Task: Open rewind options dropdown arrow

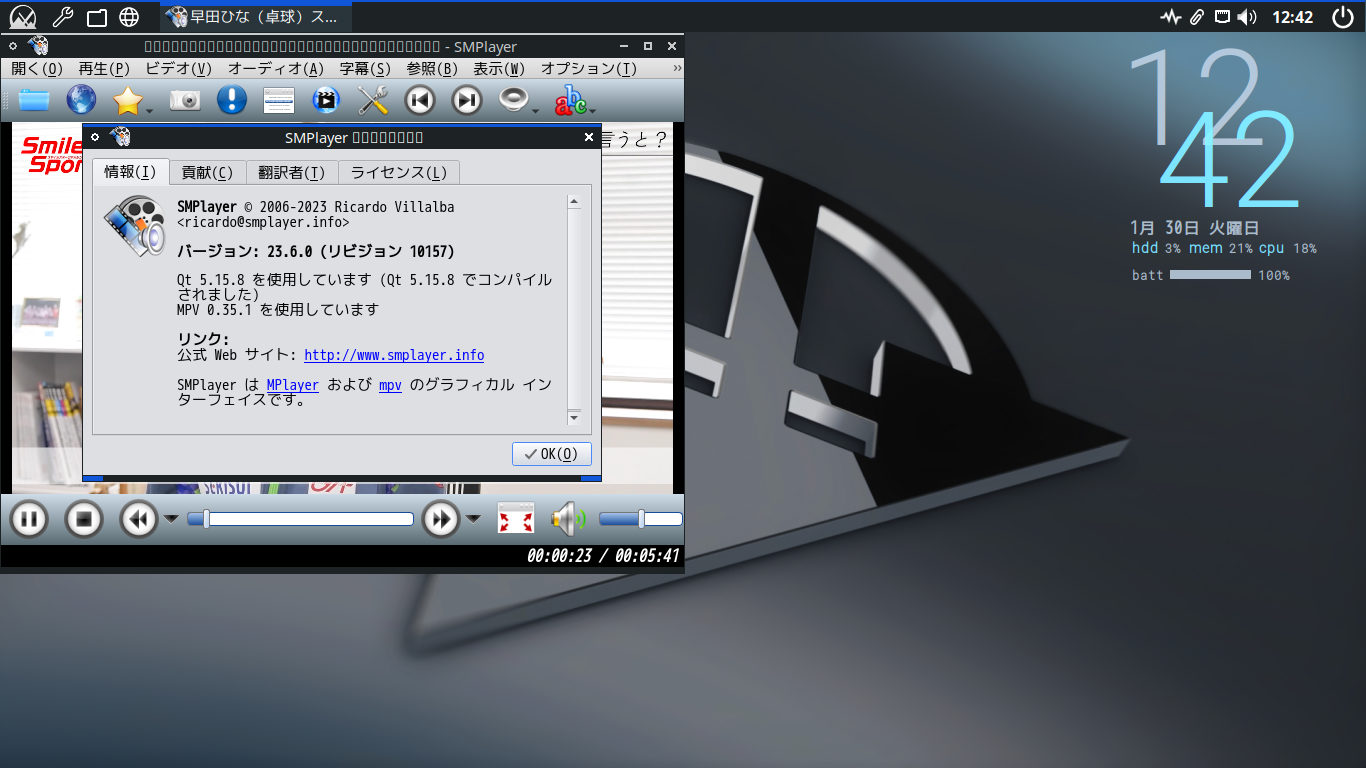Action: (x=171, y=519)
